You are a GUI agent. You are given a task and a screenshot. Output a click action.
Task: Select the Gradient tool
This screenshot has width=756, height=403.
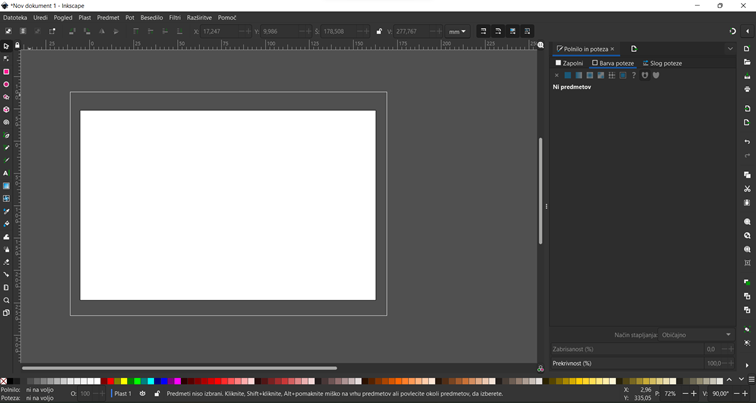[x=6, y=186]
